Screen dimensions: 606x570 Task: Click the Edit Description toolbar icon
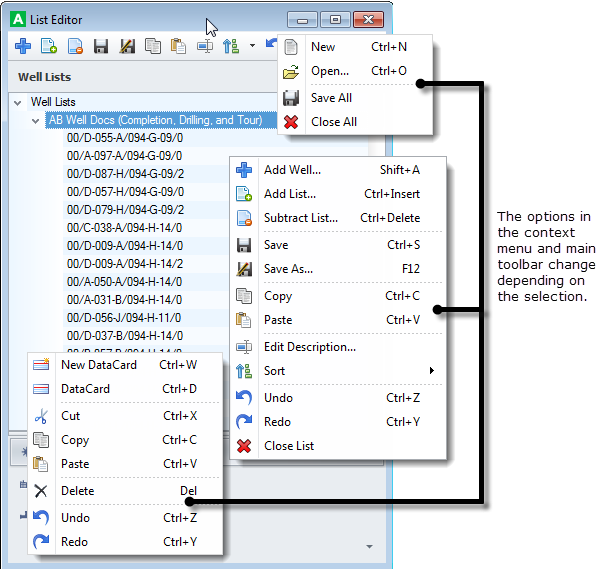pos(205,46)
